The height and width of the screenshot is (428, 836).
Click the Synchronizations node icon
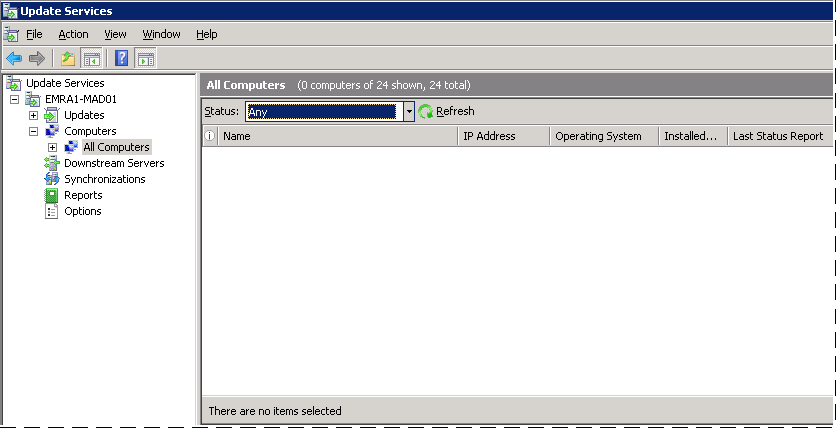52,179
